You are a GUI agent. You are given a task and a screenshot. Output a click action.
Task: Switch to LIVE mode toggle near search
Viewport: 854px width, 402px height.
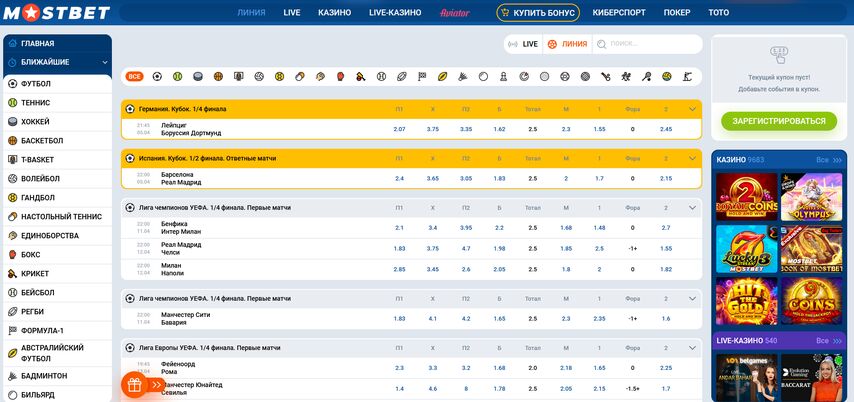coord(523,44)
